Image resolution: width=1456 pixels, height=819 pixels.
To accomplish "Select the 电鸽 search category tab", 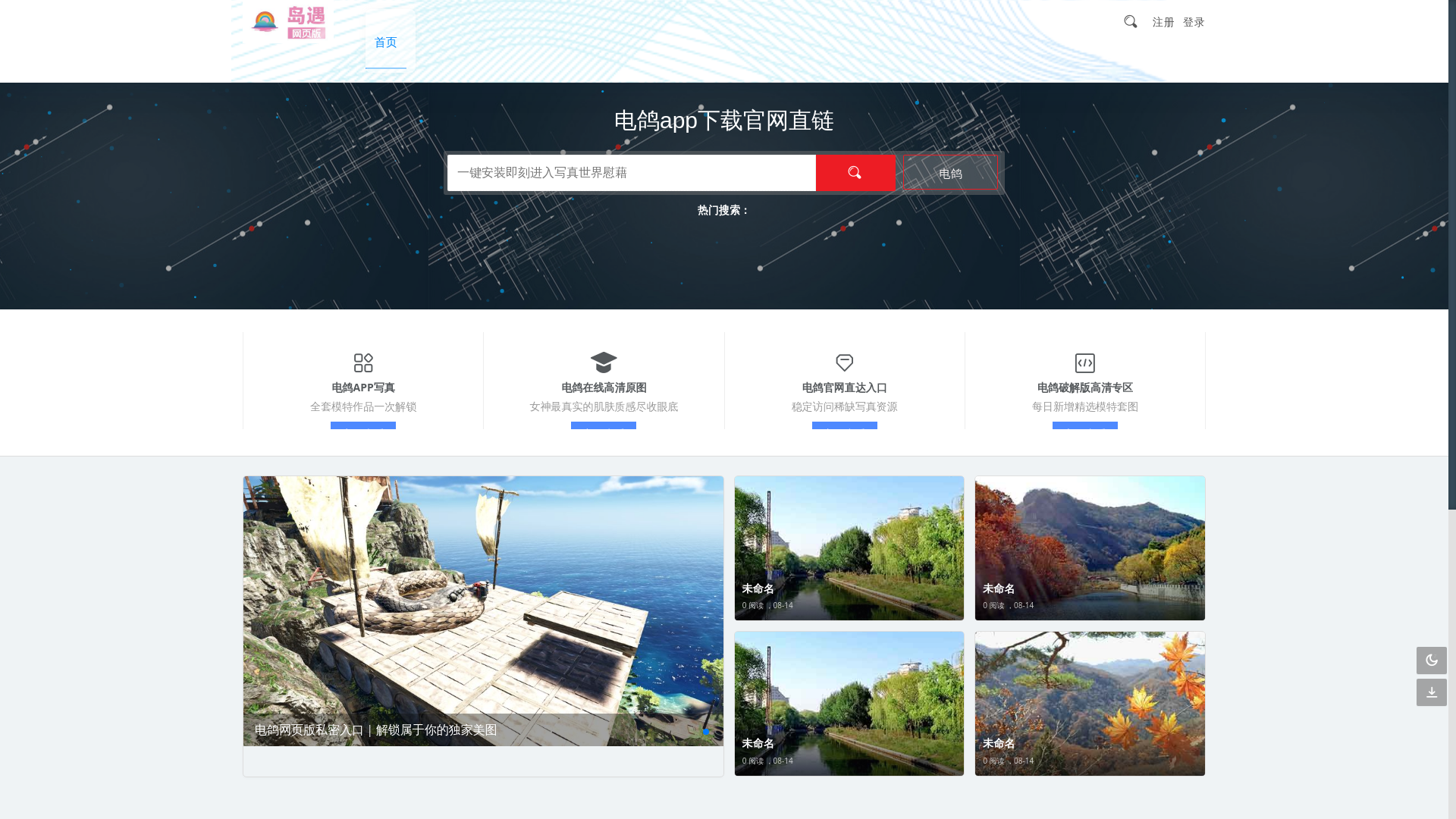I will (x=950, y=174).
